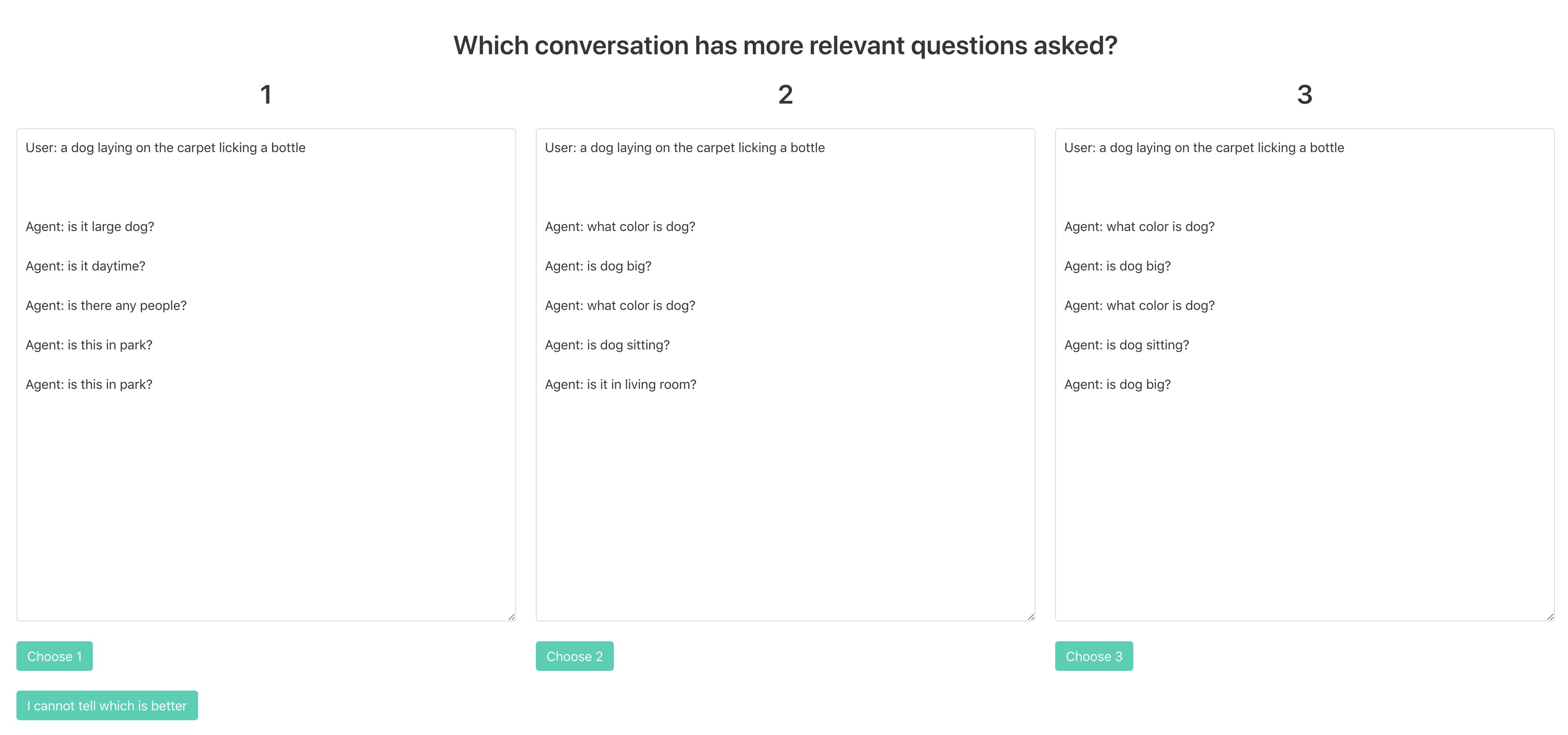Click column heading number 1
The height and width of the screenshot is (735, 1568).
tap(266, 95)
